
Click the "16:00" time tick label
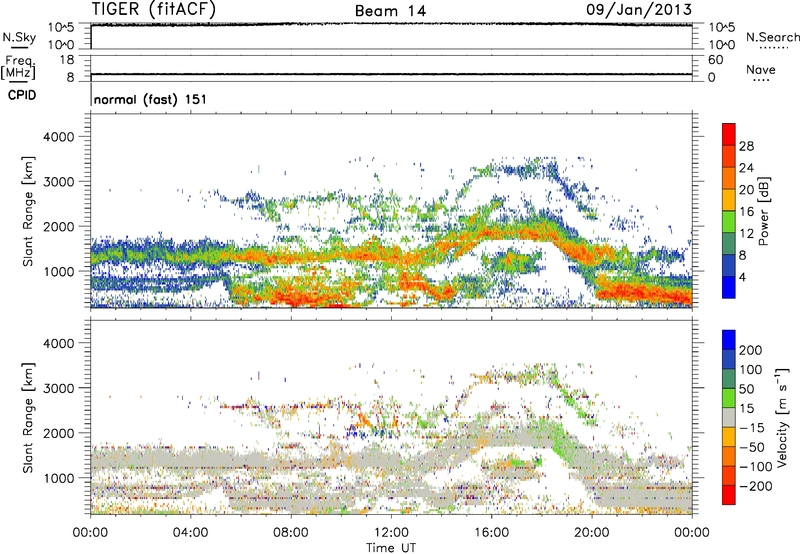coord(491,533)
